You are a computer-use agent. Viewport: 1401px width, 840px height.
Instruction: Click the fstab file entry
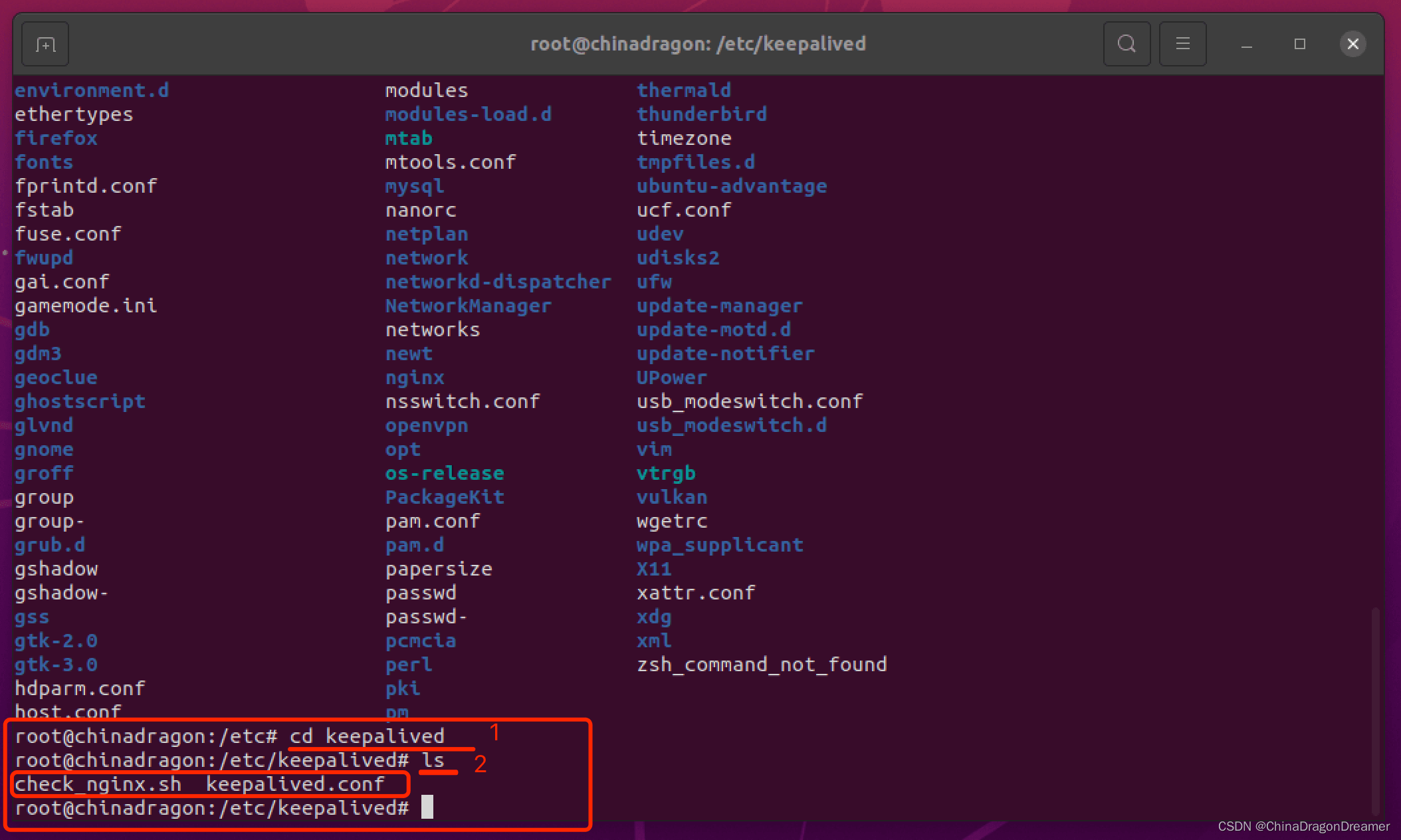44,210
